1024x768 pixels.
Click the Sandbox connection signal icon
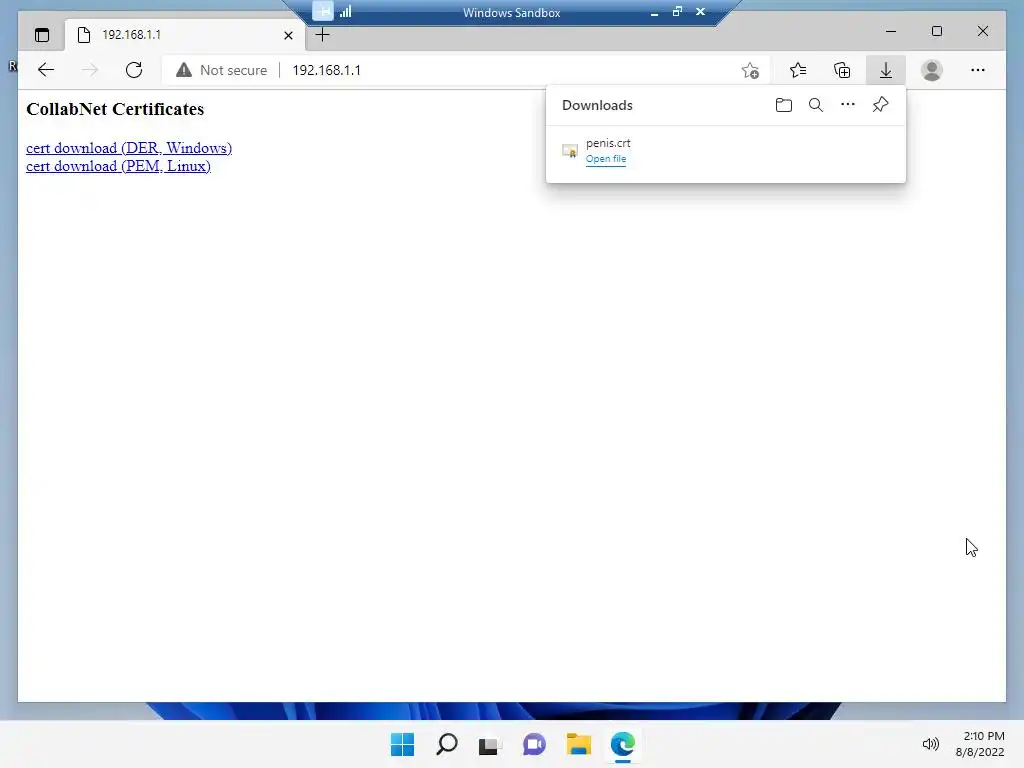point(346,11)
